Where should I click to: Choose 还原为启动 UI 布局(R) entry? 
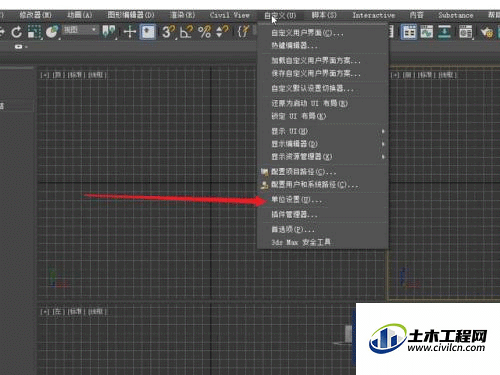pyautogui.click(x=323, y=103)
